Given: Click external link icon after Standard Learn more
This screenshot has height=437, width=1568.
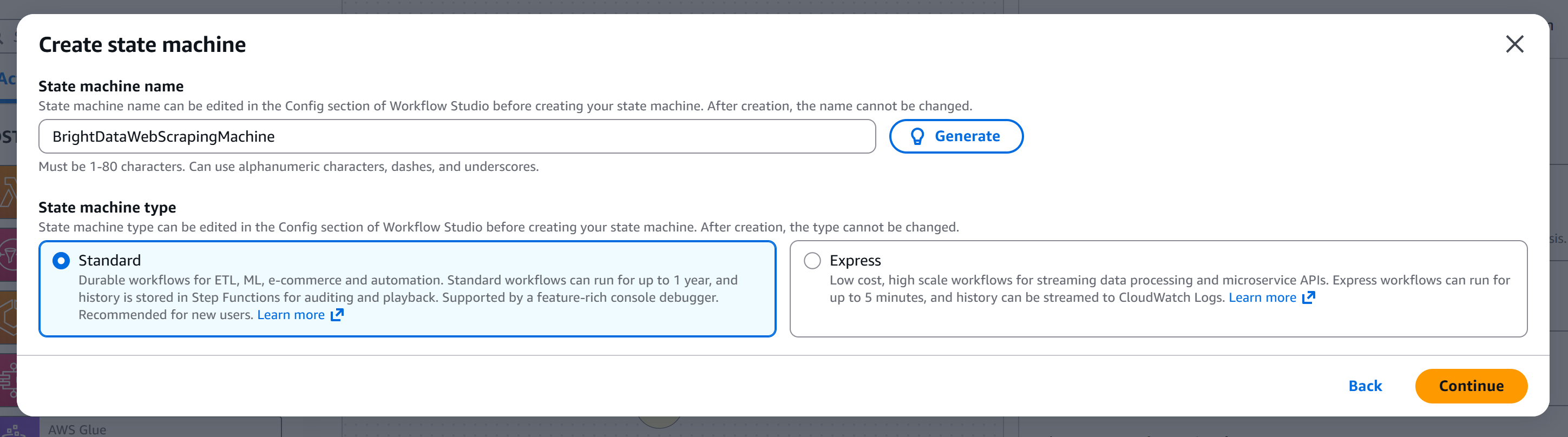Looking at the screenshot, I should click(x=337, y=315).
